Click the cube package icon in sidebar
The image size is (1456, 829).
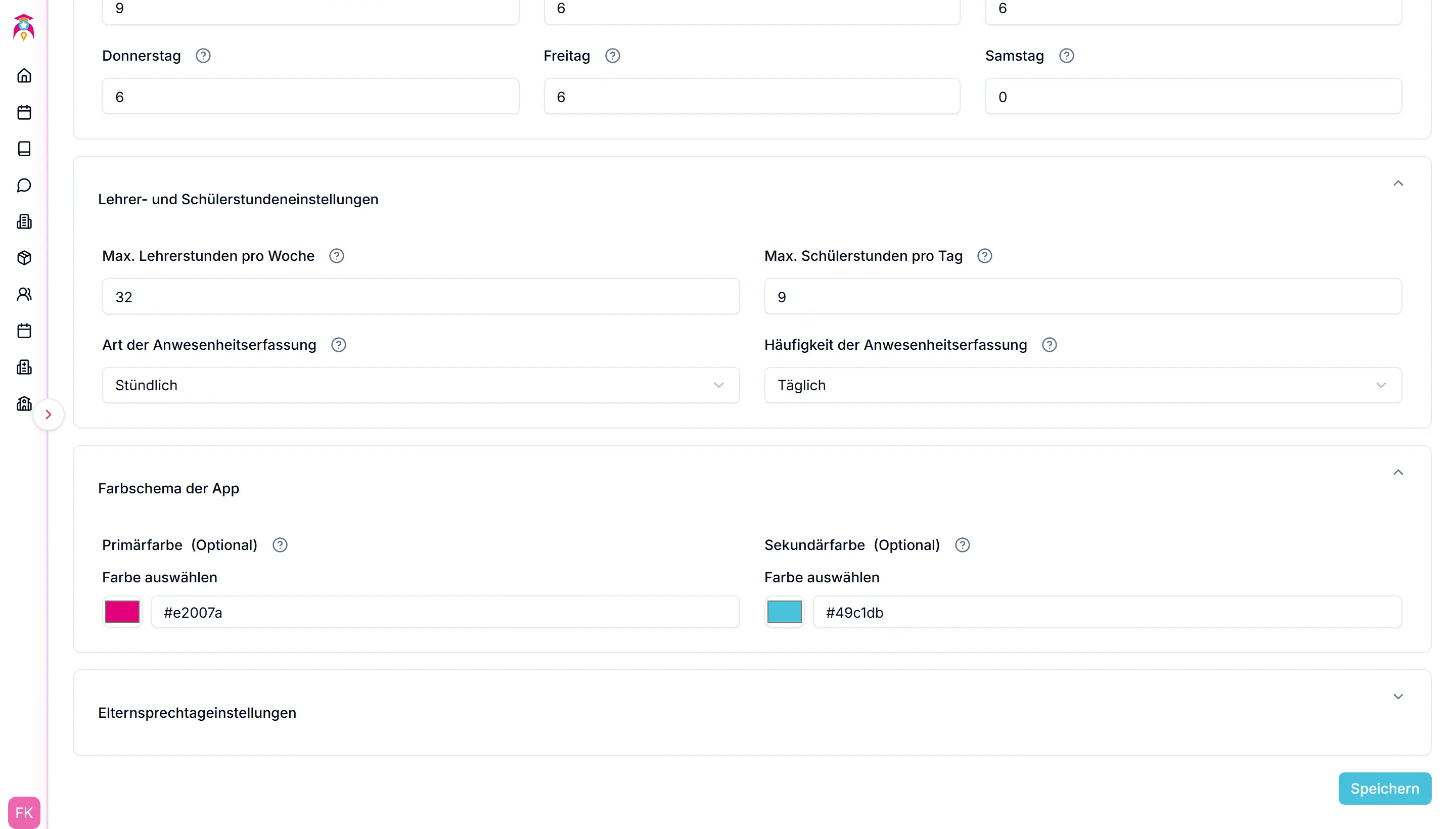tap(24, 258)
